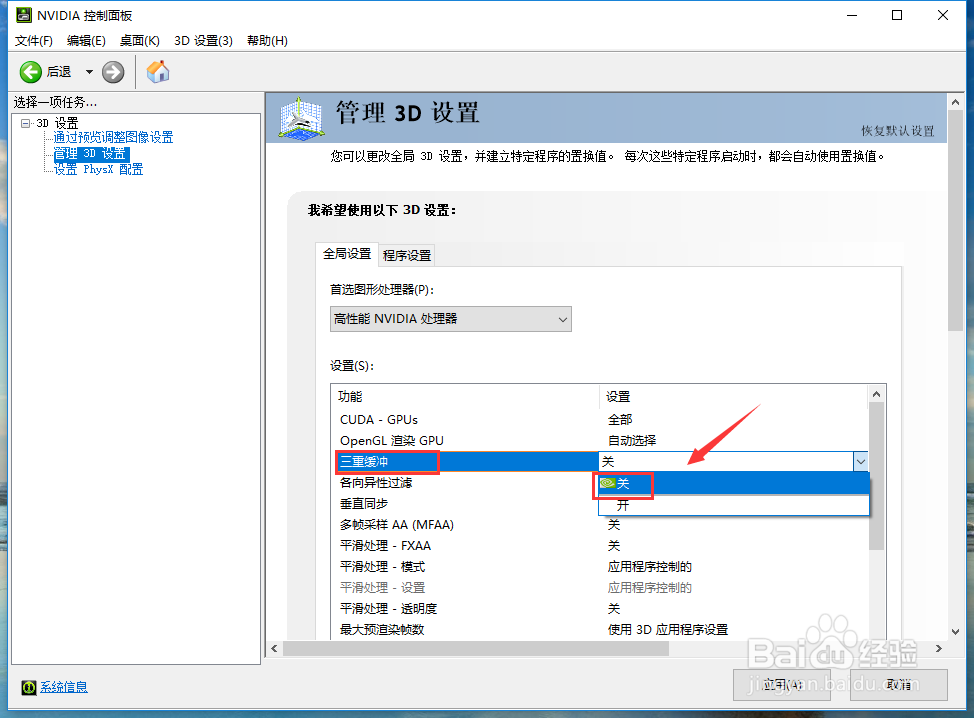
Task: Click horizontal scrollbar left arrow
Action: [x=275, y=648]
